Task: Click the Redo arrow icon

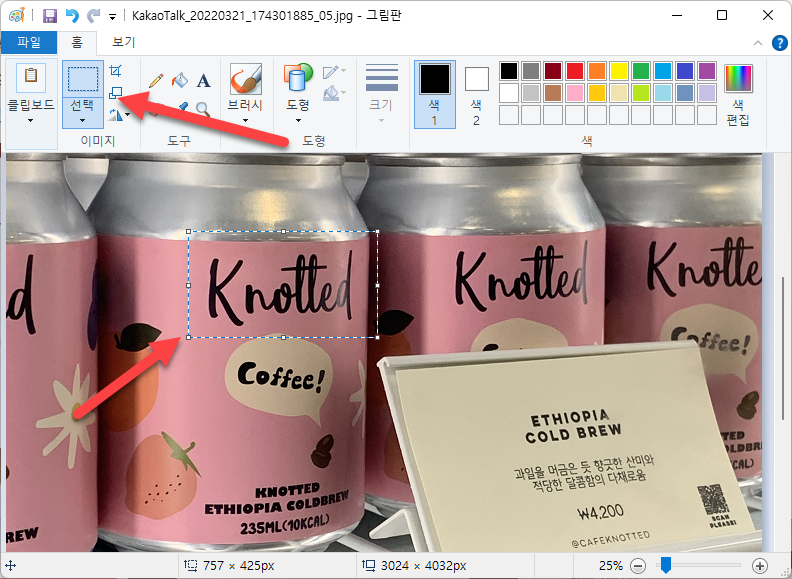Action: (93, 16)
